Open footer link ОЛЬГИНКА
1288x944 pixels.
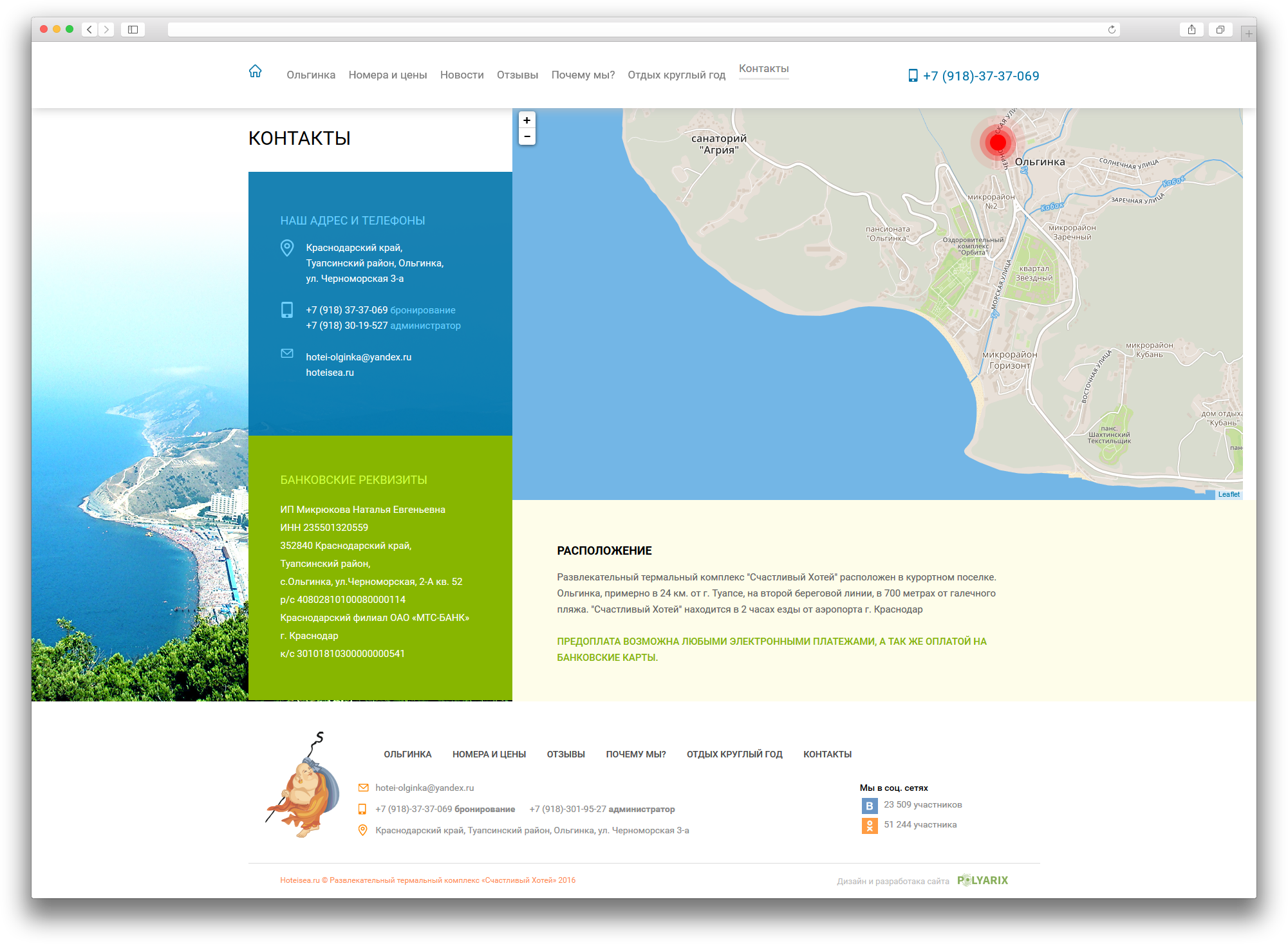[x=407, y=754]
